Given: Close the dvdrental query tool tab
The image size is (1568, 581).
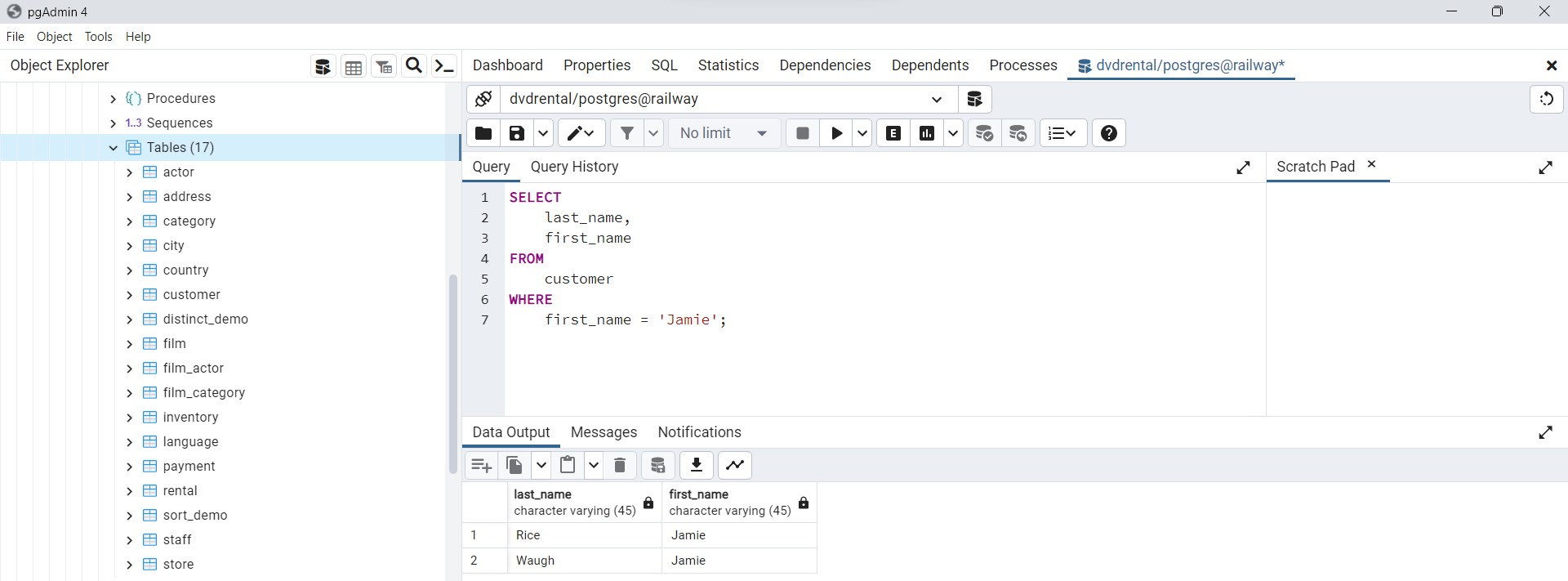Looking at the screenshot, I should 1551,65.
